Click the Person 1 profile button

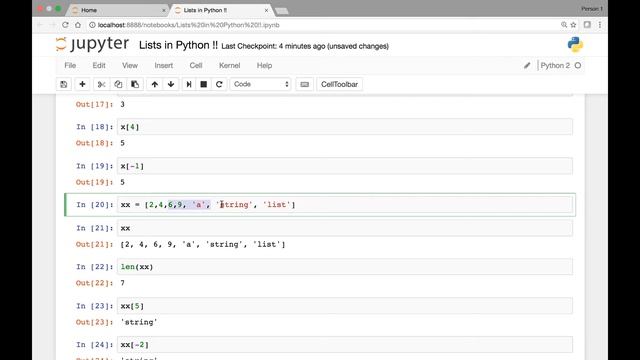coord(592,9)
